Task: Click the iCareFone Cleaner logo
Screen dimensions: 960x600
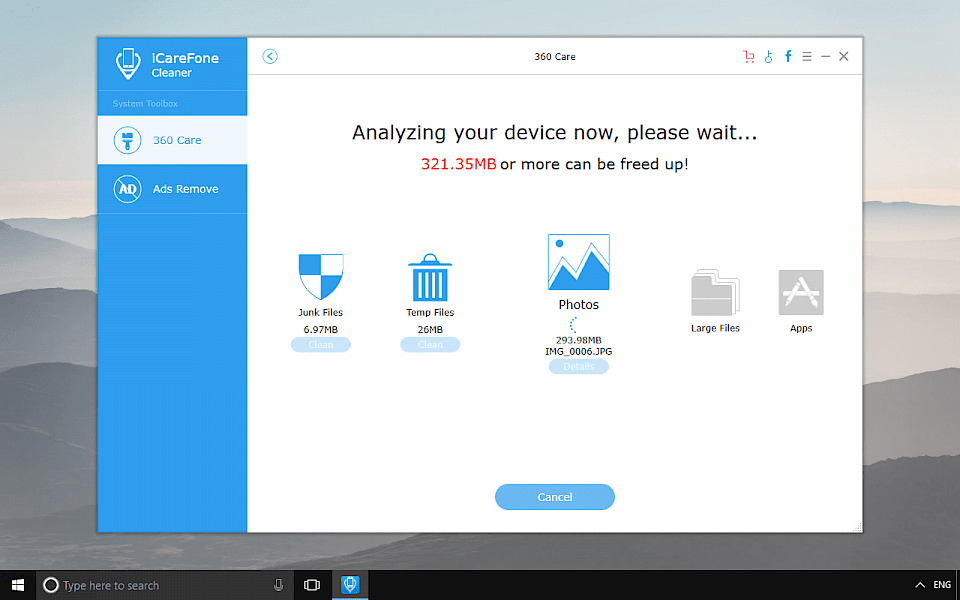Action: click(128, 64)
